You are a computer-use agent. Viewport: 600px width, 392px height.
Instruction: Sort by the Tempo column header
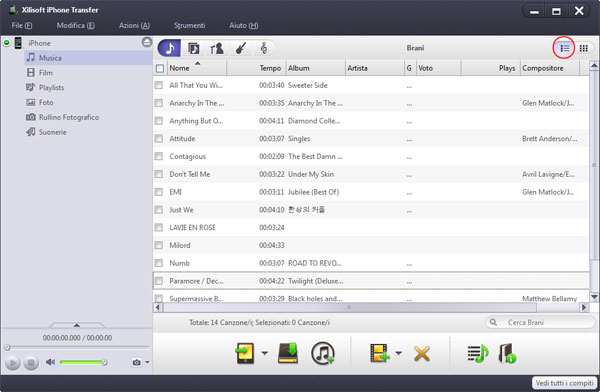pyautogui.click(x=256, y=68)
